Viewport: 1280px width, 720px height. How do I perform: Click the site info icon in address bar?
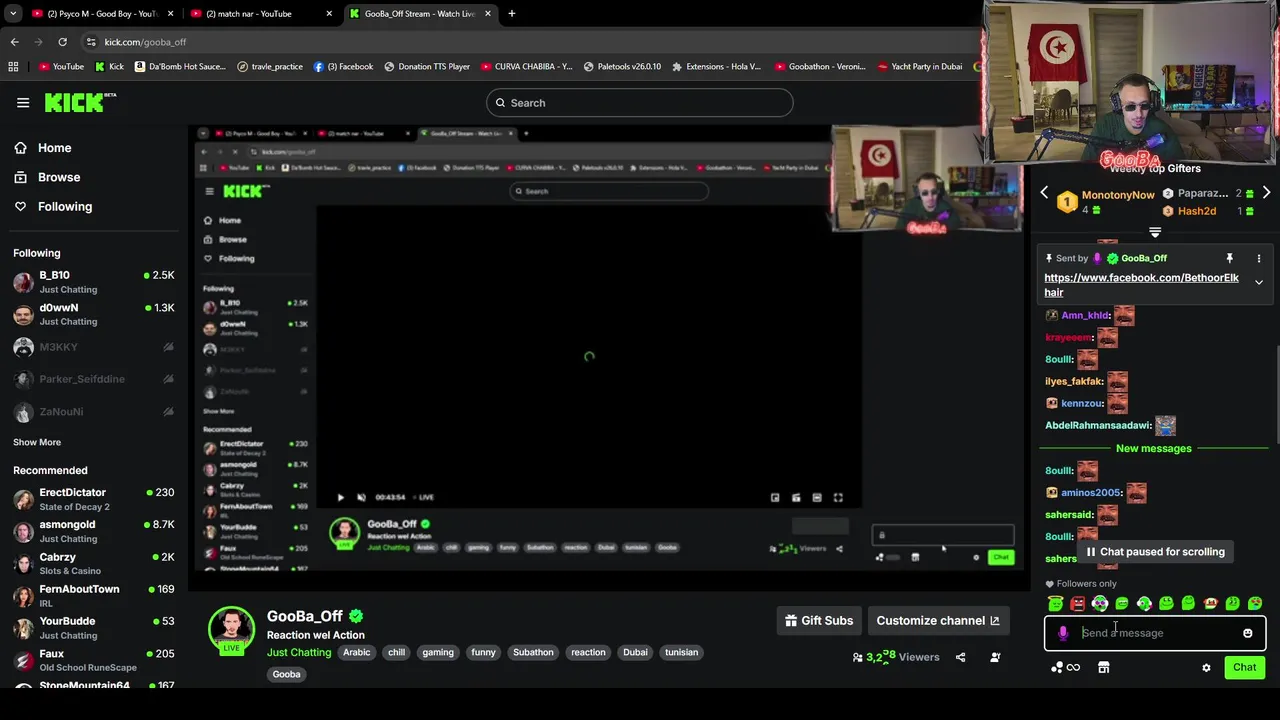click(90, 42)
